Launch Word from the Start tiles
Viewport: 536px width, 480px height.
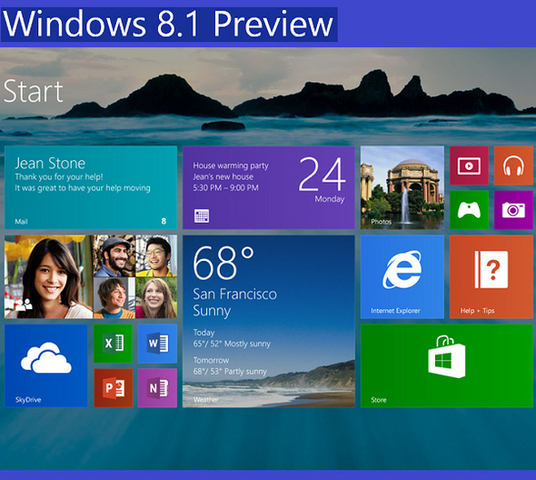pos(158,343)
